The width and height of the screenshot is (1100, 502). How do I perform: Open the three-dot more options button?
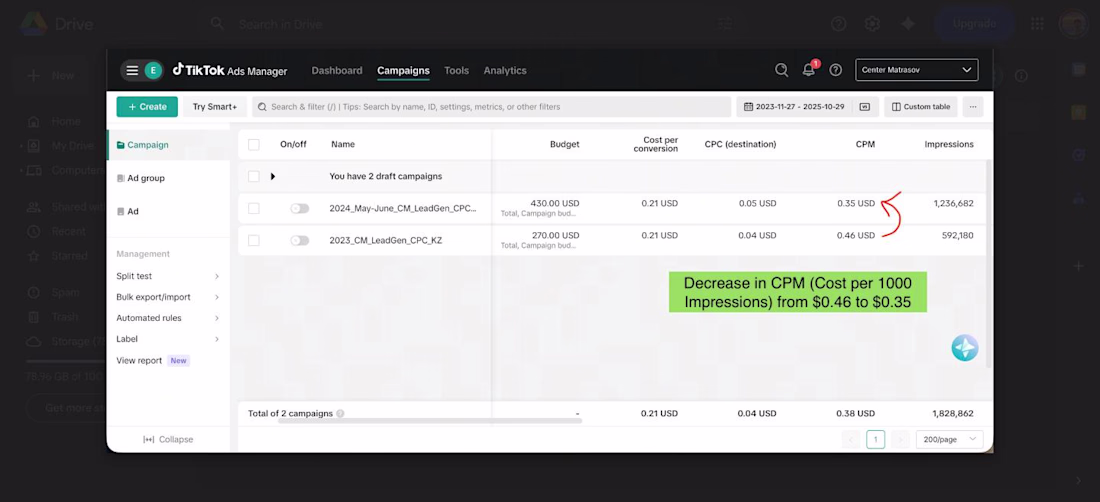pos(972,107)
